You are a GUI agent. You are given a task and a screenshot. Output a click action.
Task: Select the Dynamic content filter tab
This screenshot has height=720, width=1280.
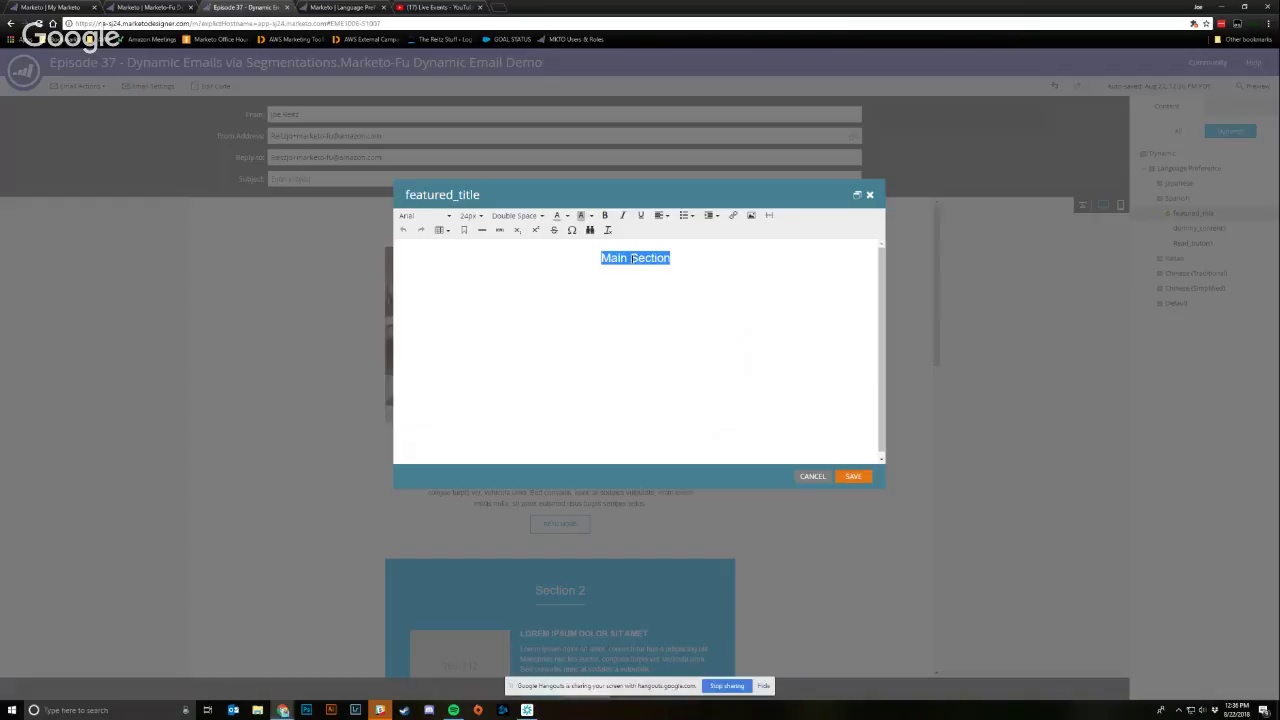(x=1230, y=131)
